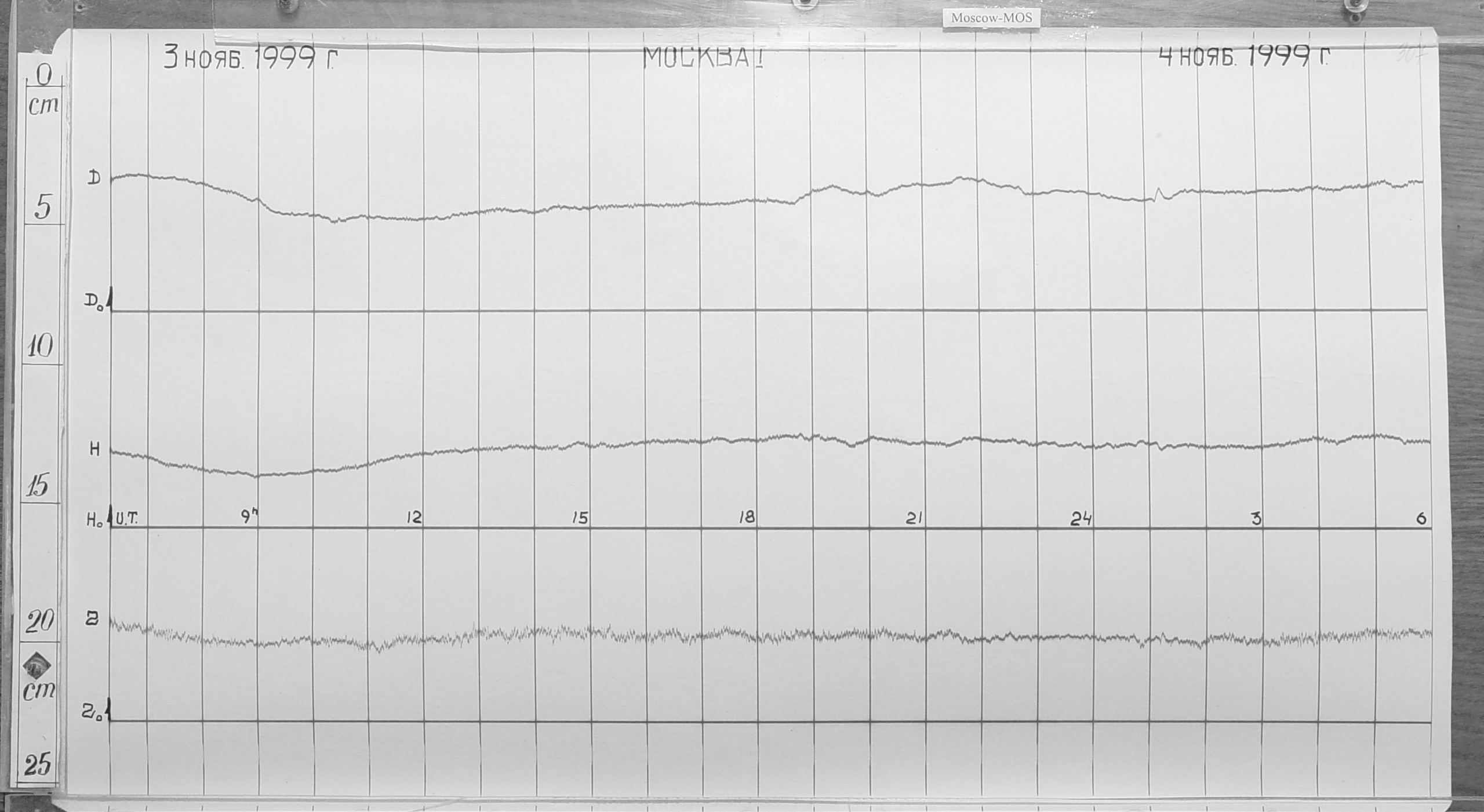Click the 9h time marker
Screen dimensions: 1484x812
250,518
